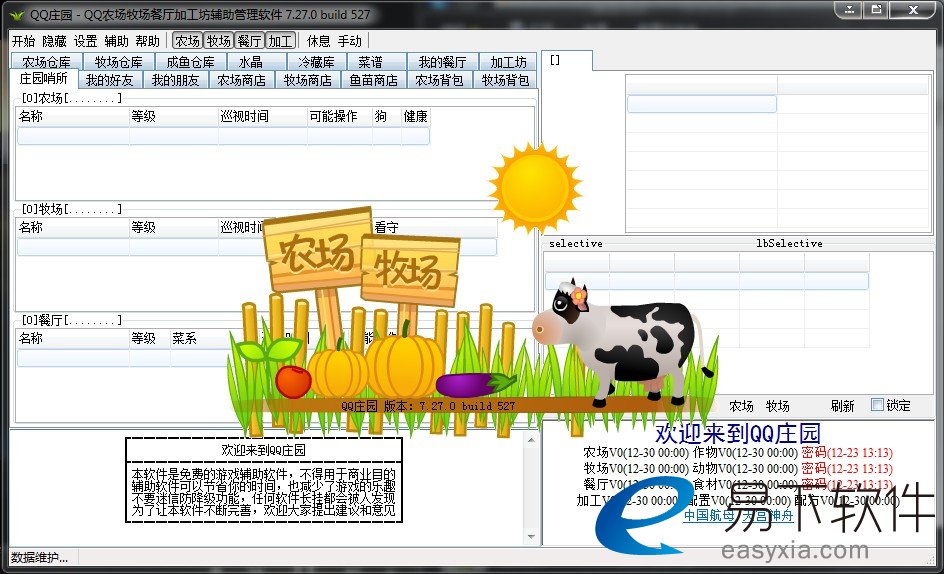Viewport: 944px width, 574px height.
Task: Toggle the 加工 toolbar button
Action: point(281,41)
